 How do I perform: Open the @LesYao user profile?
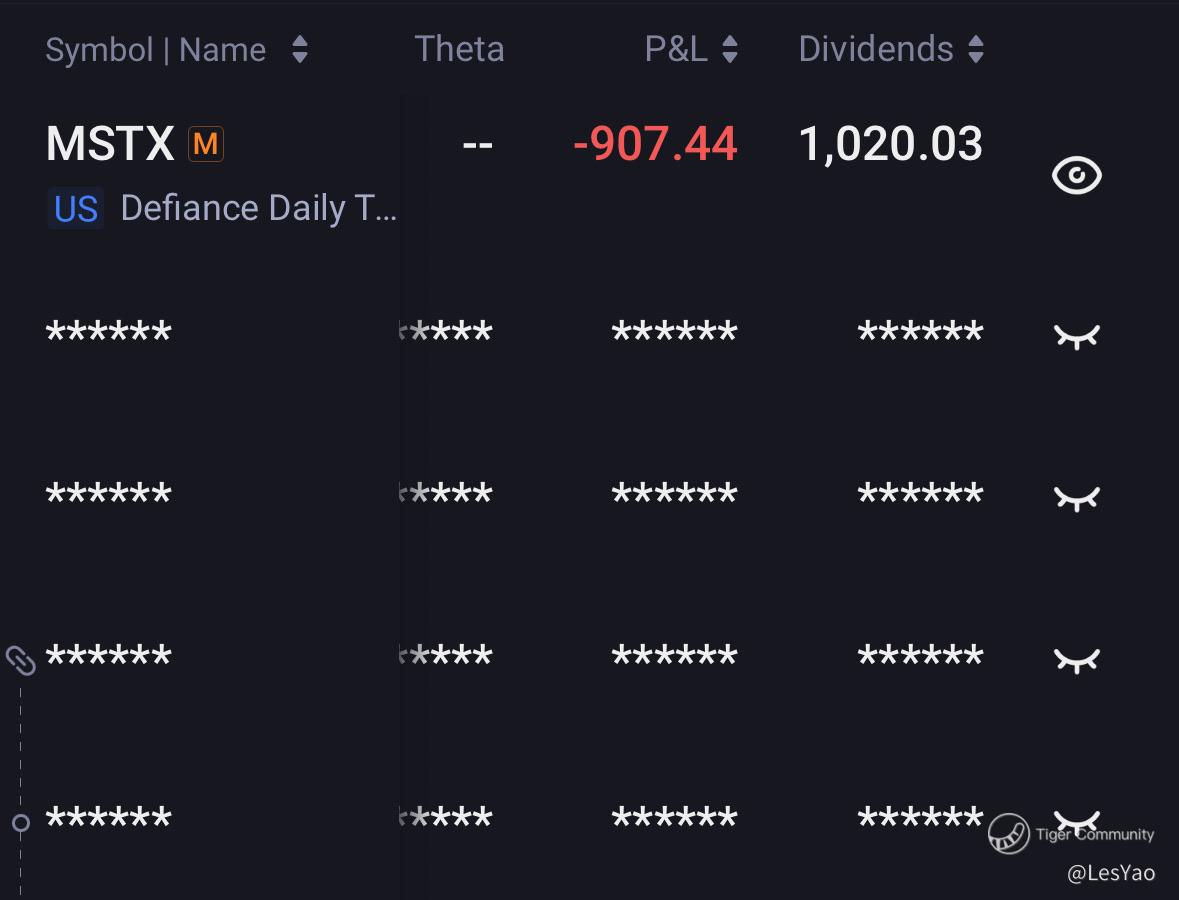[x=1111, y=873]
